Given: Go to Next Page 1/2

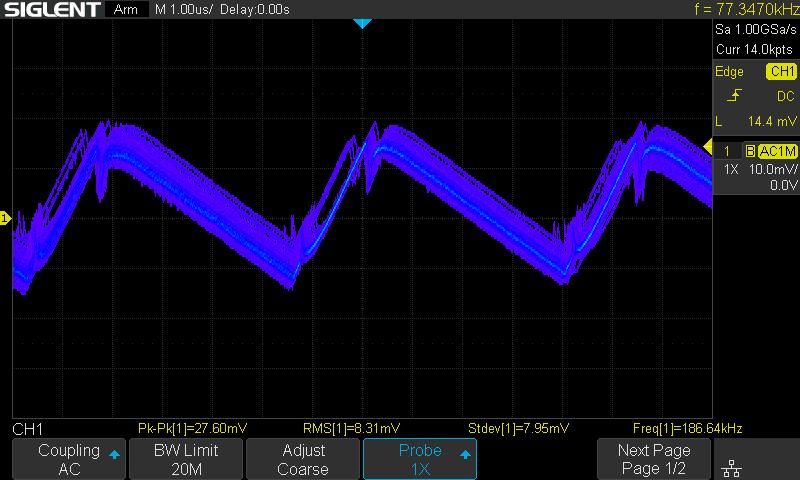Looking at the screenshot, I should point(654,459).
